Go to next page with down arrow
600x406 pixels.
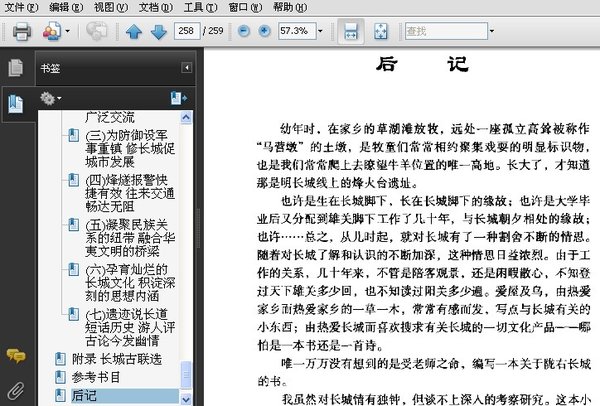(159, 31)
